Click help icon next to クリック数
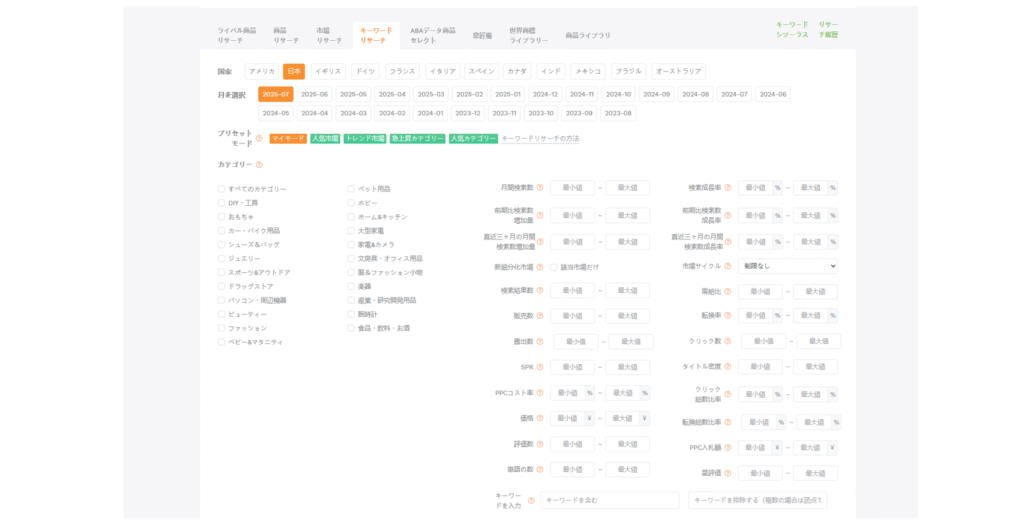Screen dimensions: 1024x522 (728, 341)
